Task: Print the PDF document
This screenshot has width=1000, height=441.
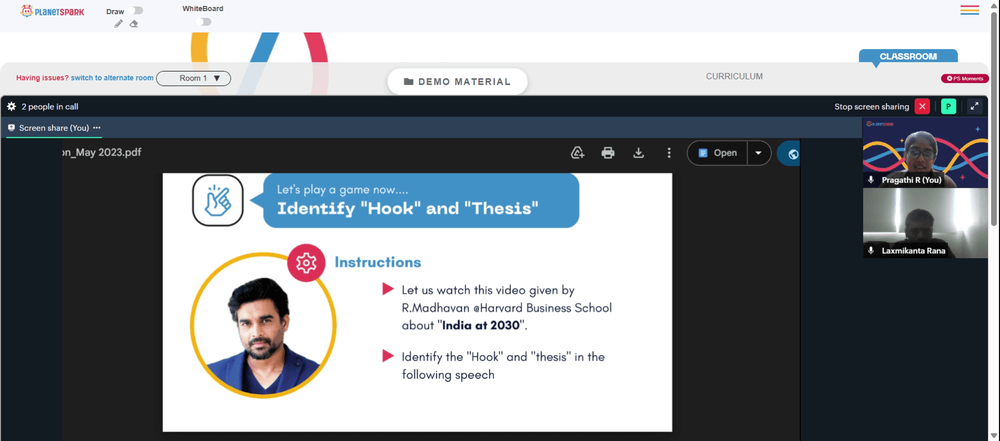Action: coord(608,153)
